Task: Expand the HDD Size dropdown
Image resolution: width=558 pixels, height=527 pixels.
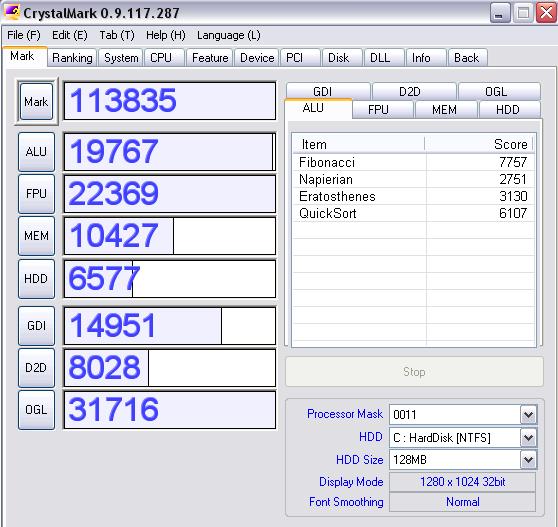Action: (528, 460)
